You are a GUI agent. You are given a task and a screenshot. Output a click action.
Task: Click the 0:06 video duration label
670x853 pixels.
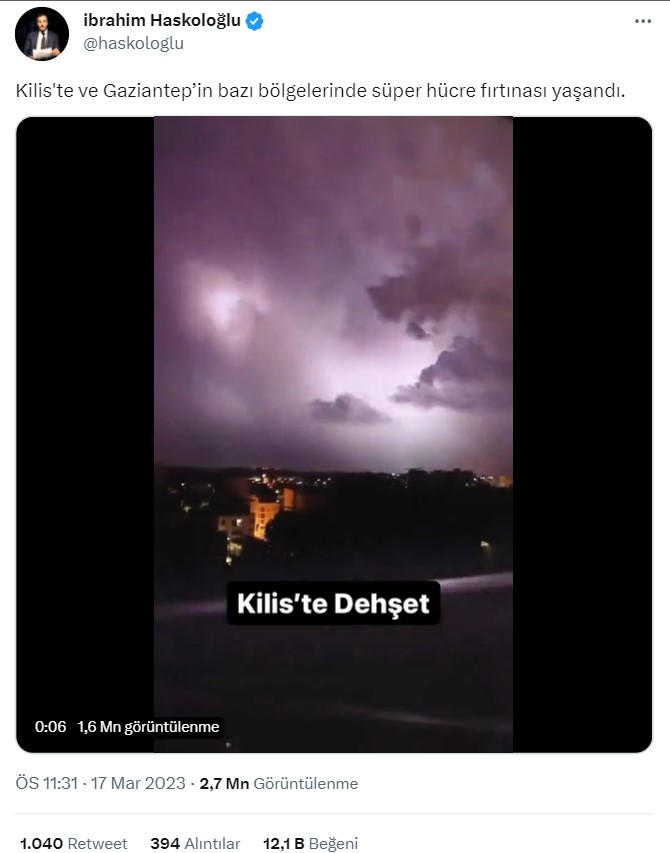[51, 727]
